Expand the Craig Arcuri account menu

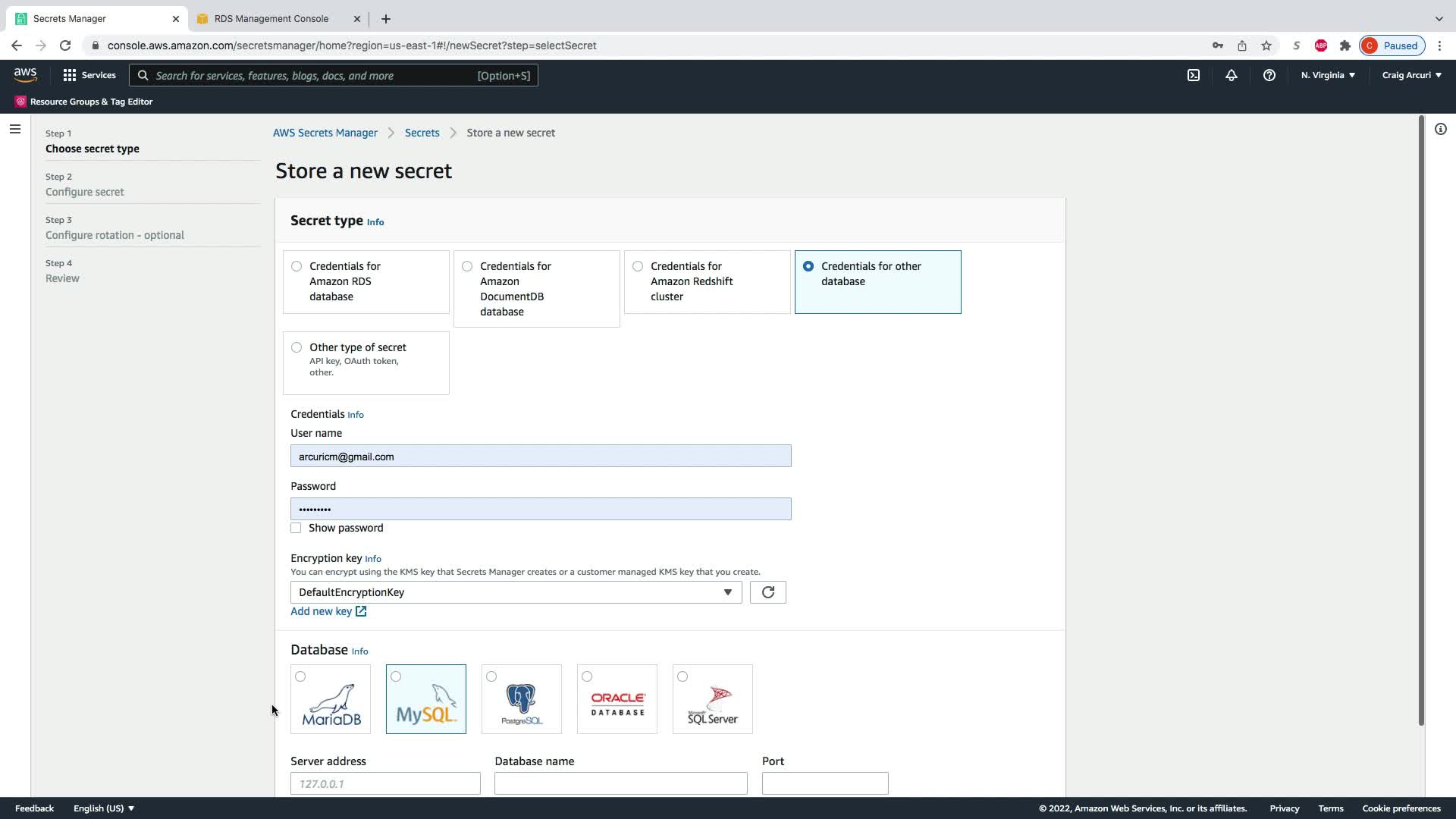point(1411,75)
